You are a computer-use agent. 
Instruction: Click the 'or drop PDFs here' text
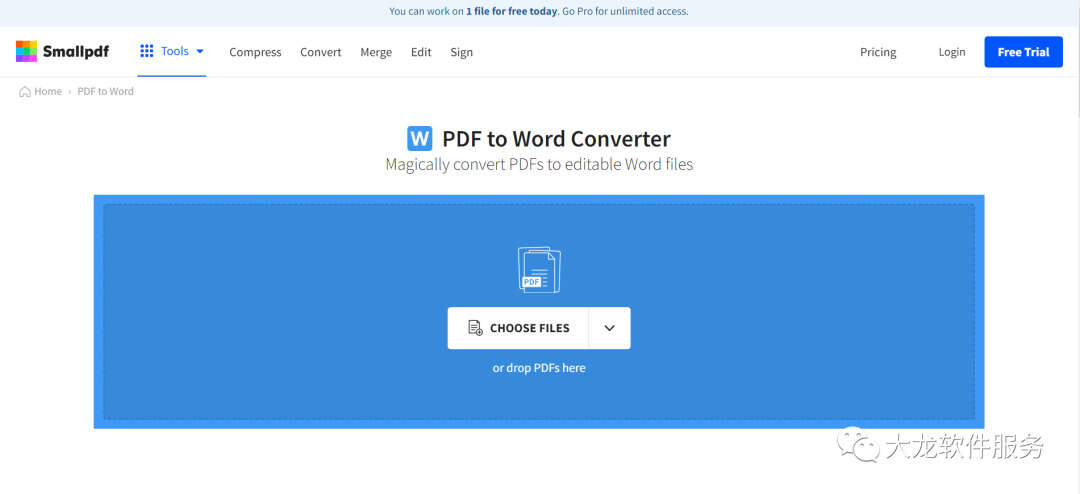pyautogui.click(x=539, y=368)
